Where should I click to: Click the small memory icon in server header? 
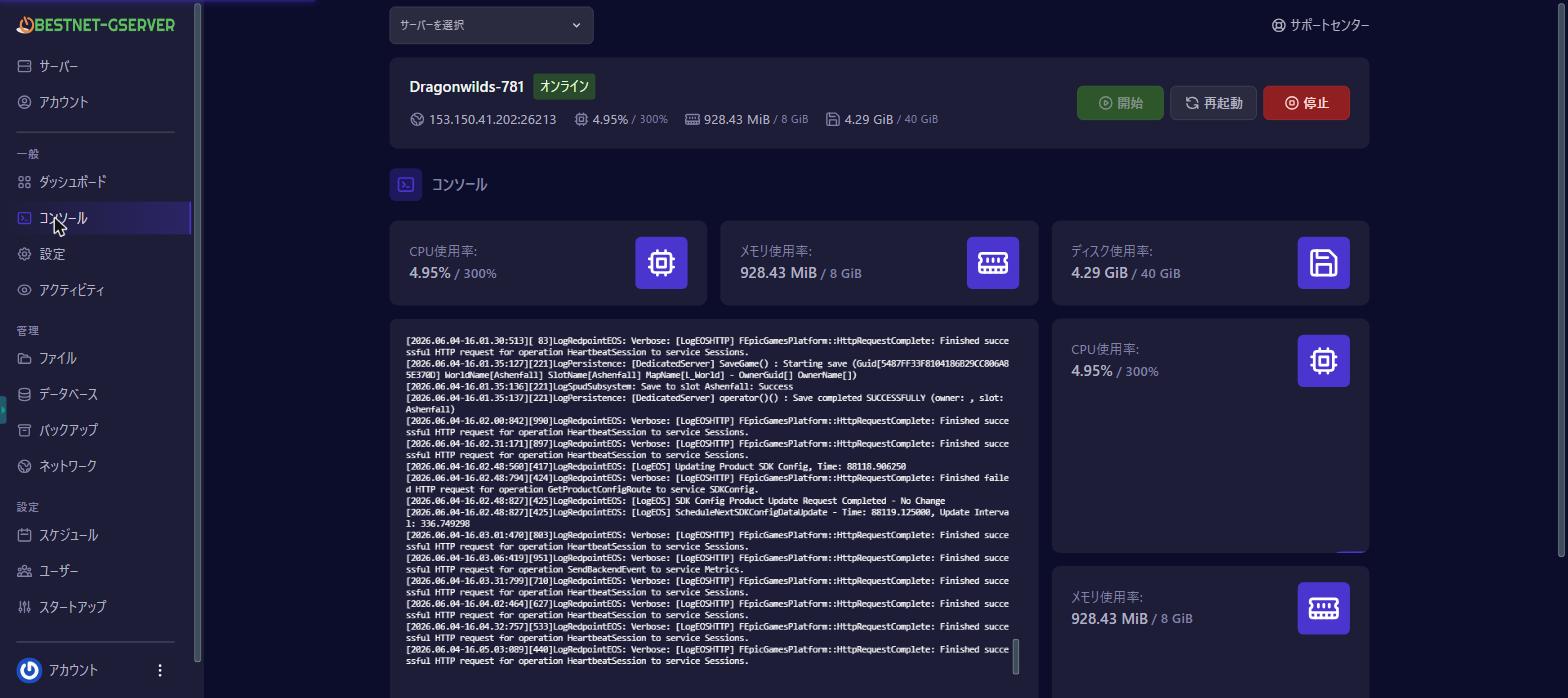click(692, 119)
